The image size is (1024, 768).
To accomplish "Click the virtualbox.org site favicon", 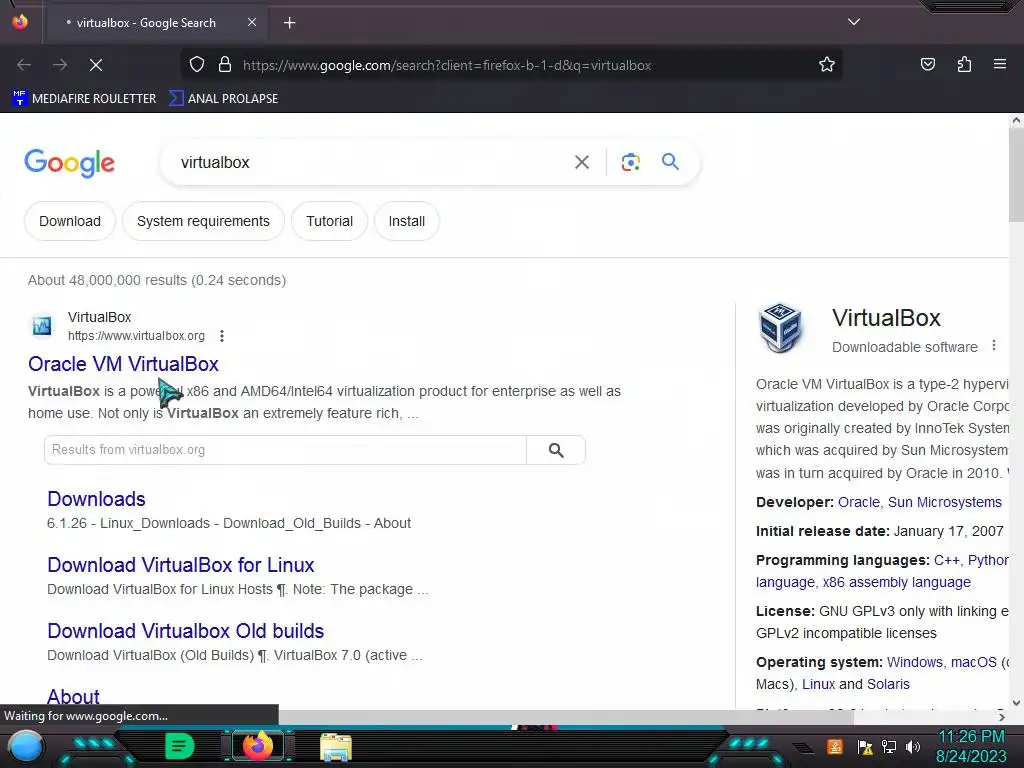I will click(x=42, y=325).
